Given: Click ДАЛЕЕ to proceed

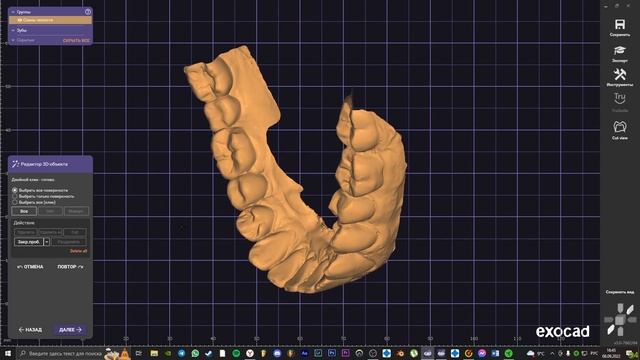Looking at the screenshot, I should [x=70, y=330].
